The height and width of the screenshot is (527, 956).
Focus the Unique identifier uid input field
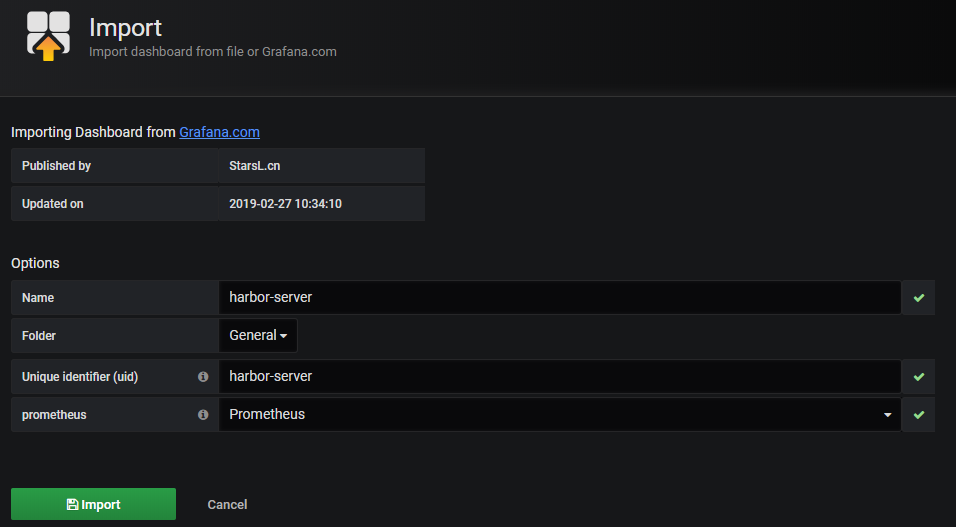point(560,377)
